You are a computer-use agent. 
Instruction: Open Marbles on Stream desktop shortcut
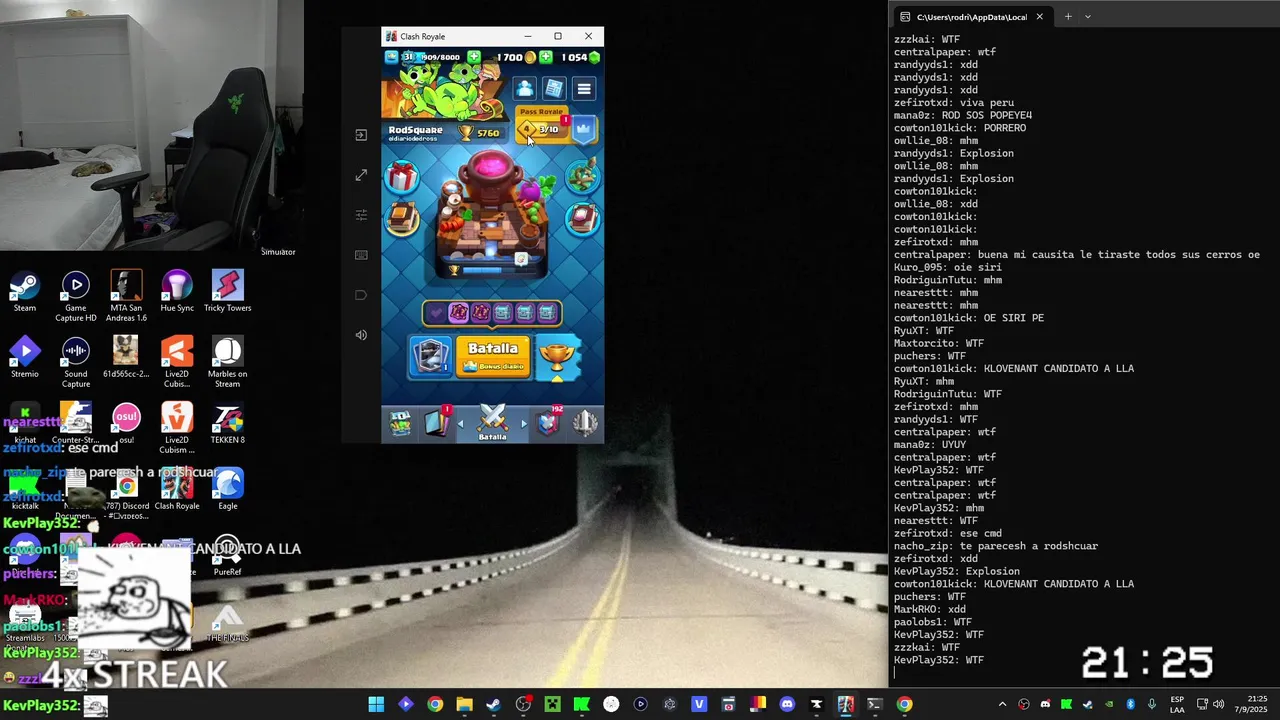click(227, 362)
